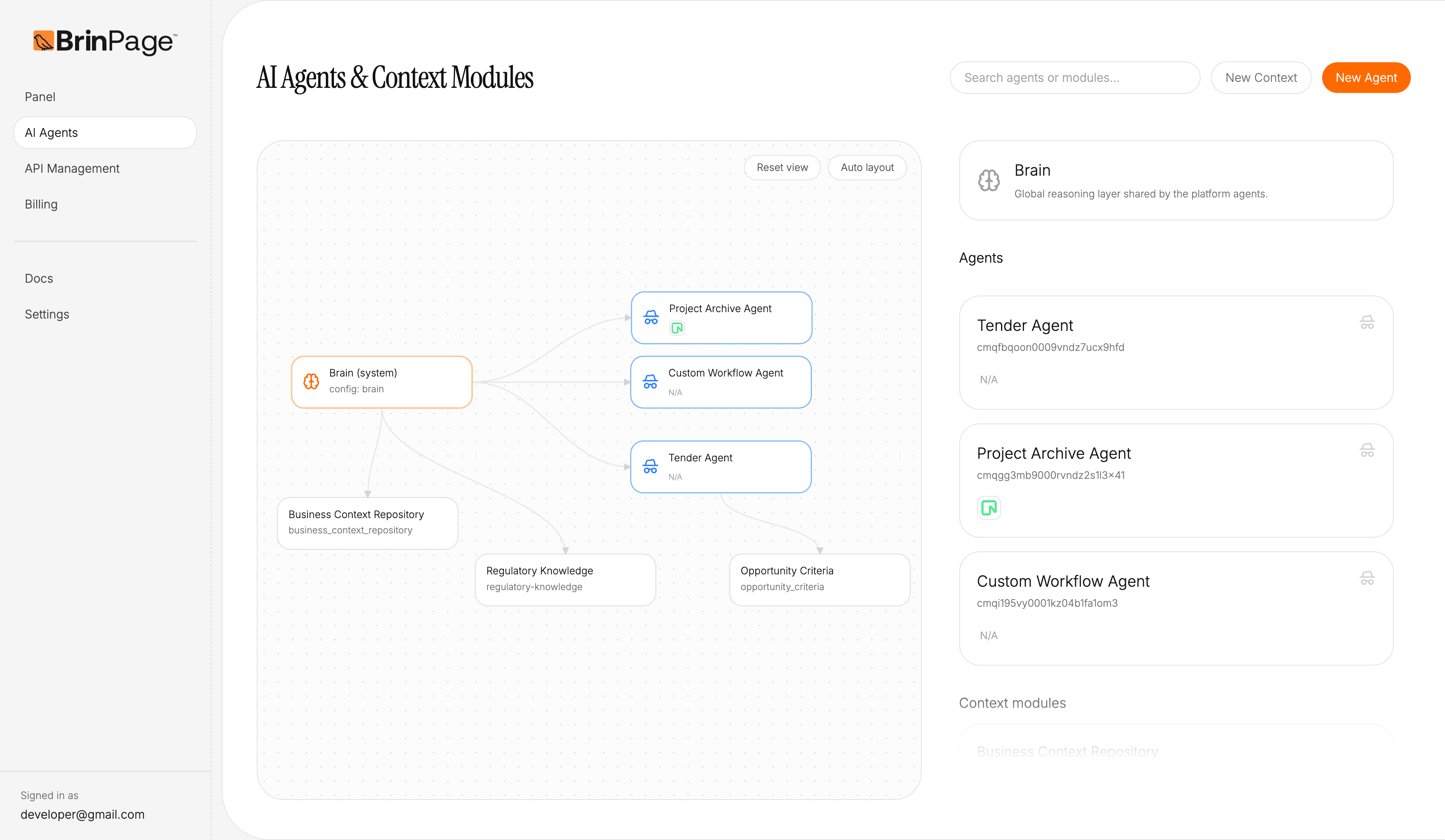Image resolution: width=1445 pixels, height=840 pixels.
Task: Click the BrinPage bird logo icon
Action: click(x=44, y=41)
